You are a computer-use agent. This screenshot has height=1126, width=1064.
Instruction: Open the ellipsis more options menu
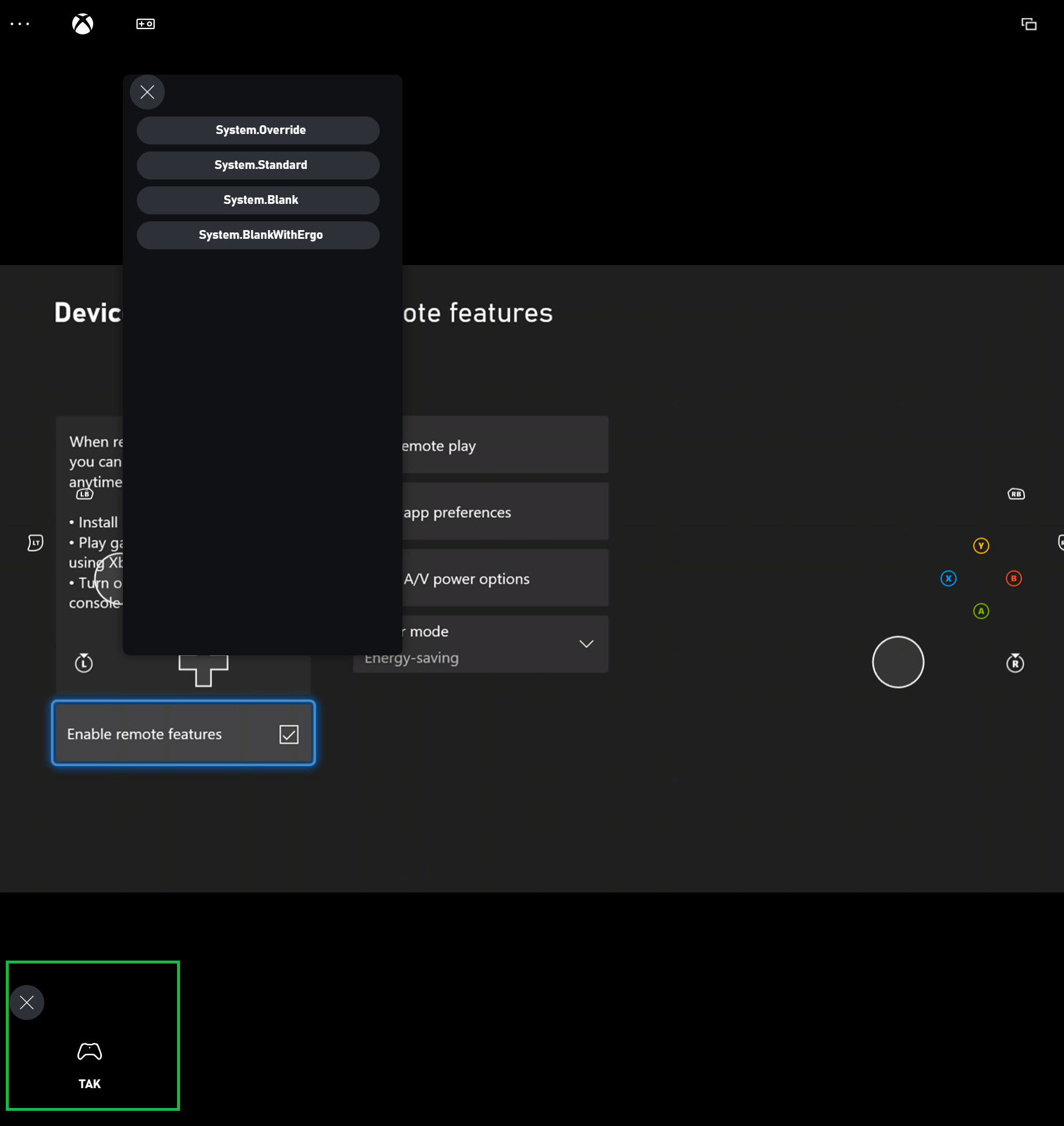20,24
